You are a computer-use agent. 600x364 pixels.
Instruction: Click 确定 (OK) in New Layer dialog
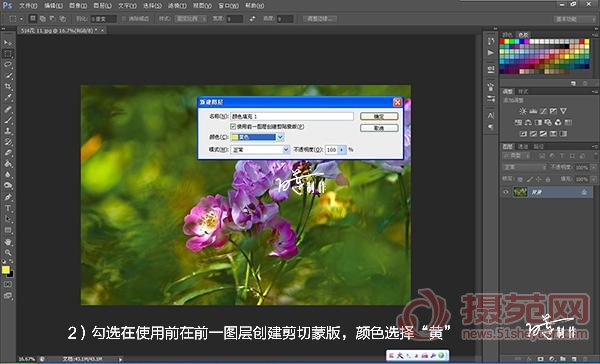(379, 116)
